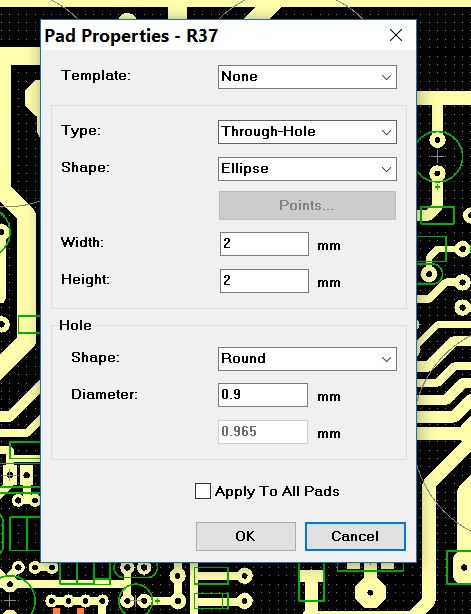Screen dimensions: 471x614
Task: Open the Template dropdown showing None
Action: click(x=307, y=77)
